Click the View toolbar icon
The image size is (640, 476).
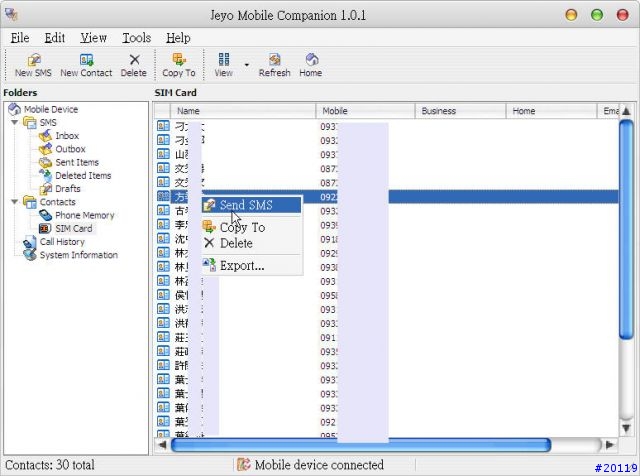(x=224, y=60)
